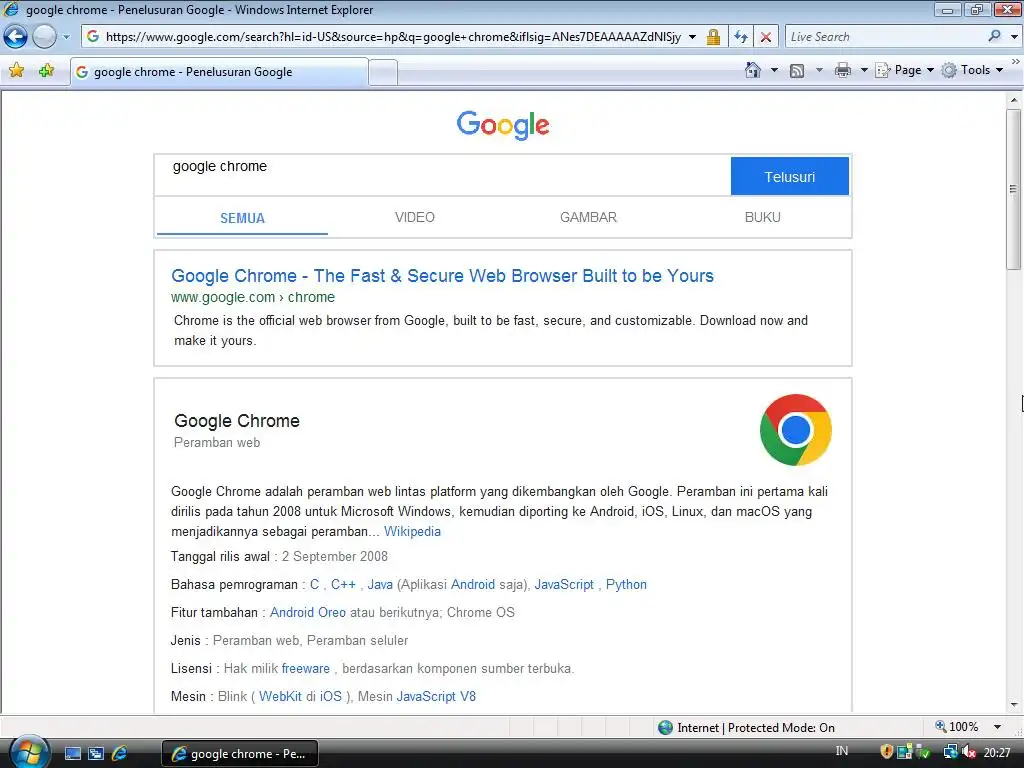Screen dimensions: 1024x768
Task: Expand the Feeds dropdown arrow
Action: click(819, 70)
